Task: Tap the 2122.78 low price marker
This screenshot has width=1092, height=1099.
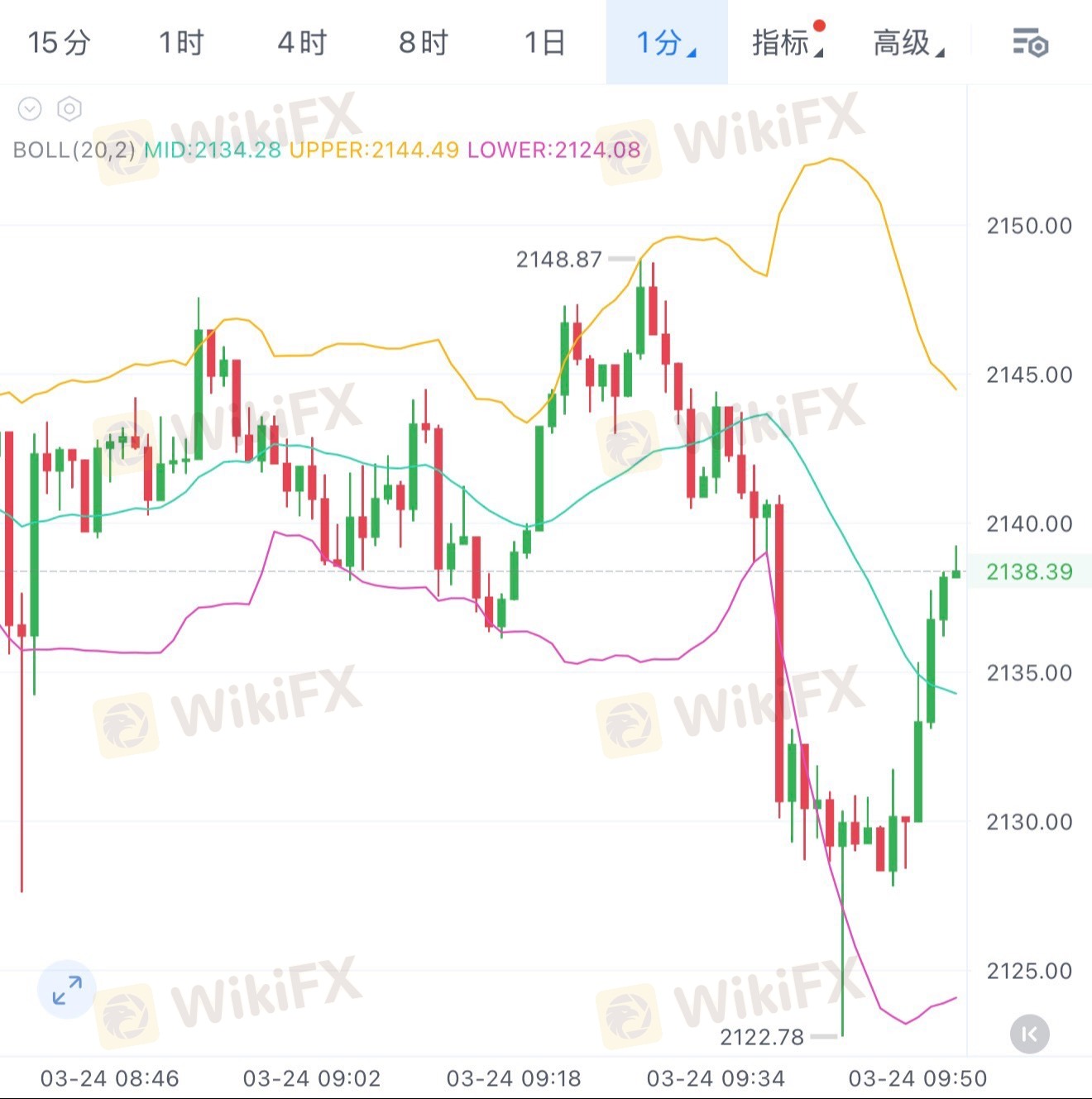Action: (x=762, y=1037)
